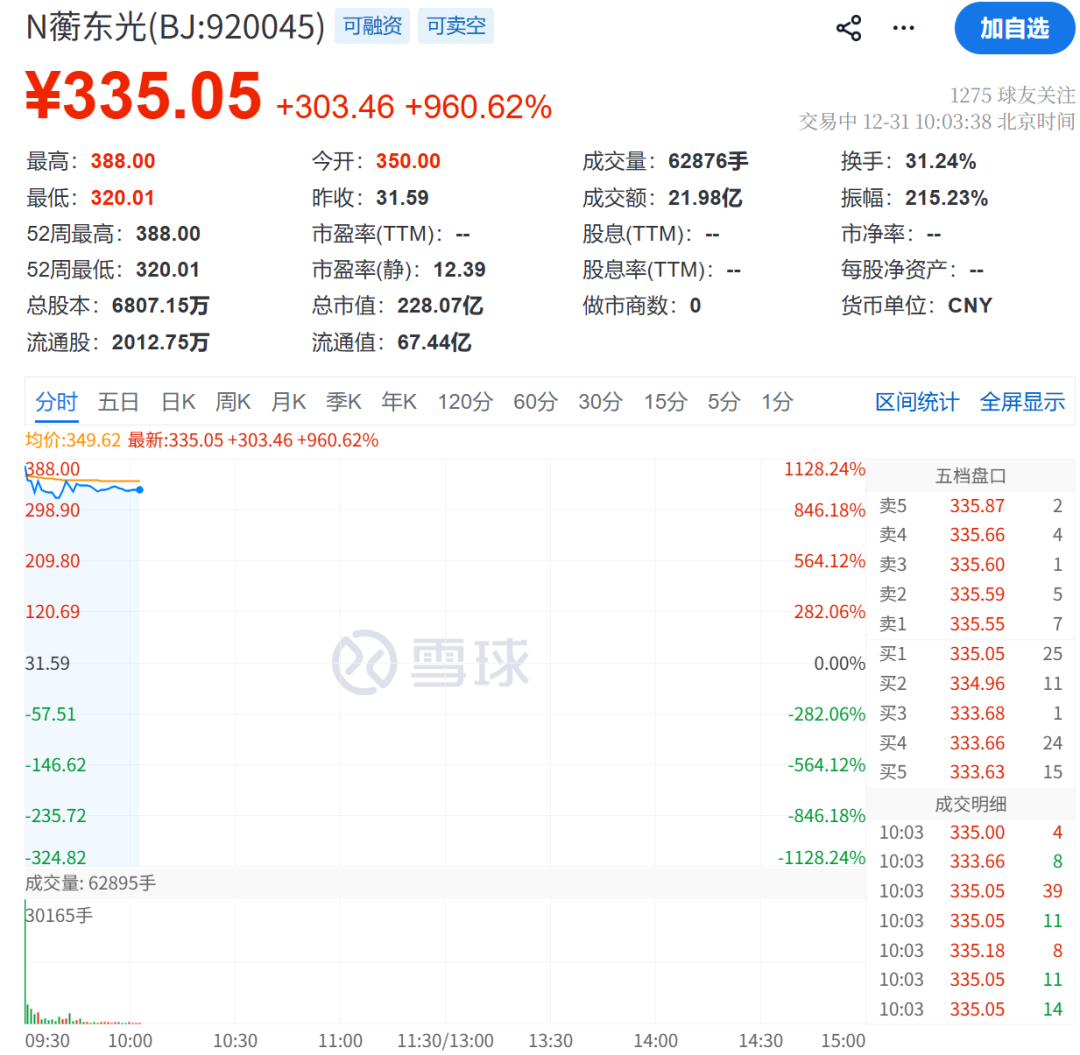Click the share icon
Screen dimensions: 1080x1055
(848, 28)
